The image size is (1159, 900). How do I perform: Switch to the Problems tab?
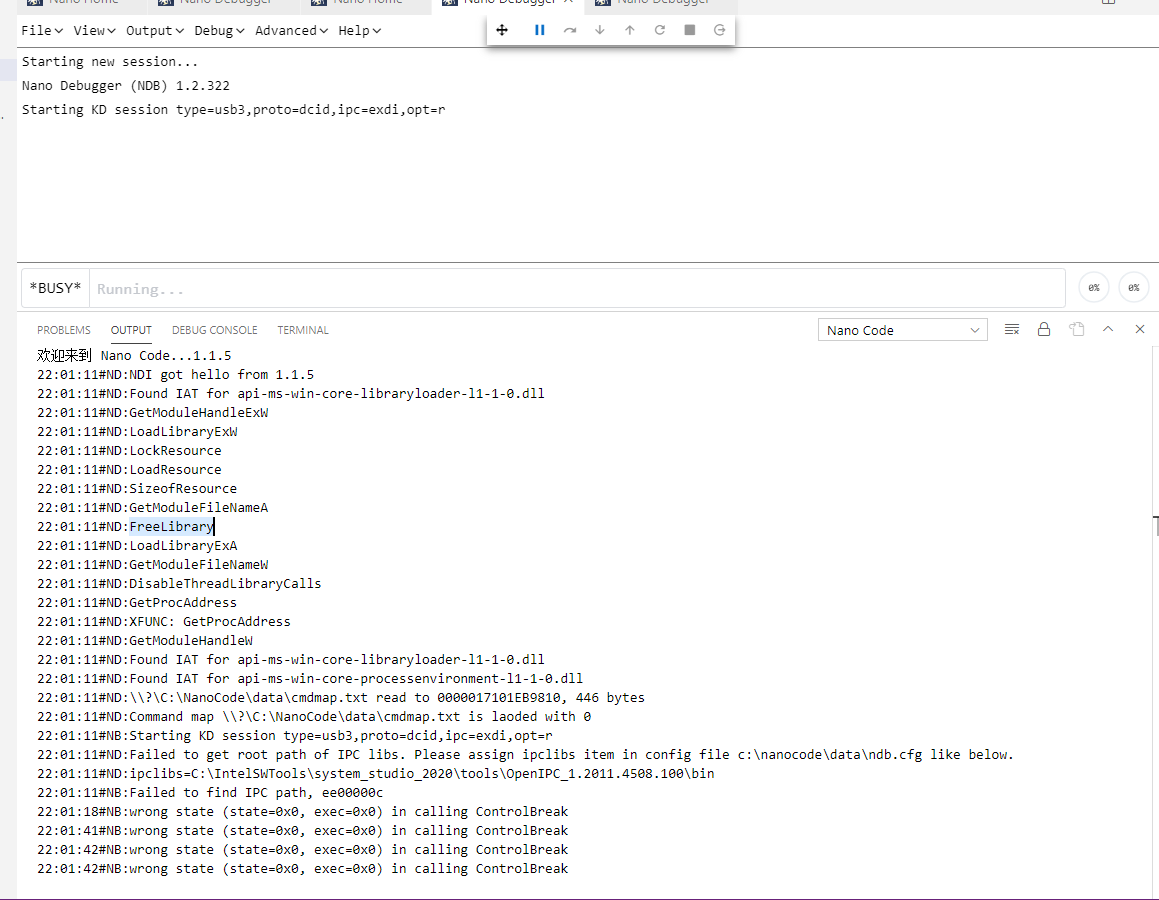pos(64,330)
